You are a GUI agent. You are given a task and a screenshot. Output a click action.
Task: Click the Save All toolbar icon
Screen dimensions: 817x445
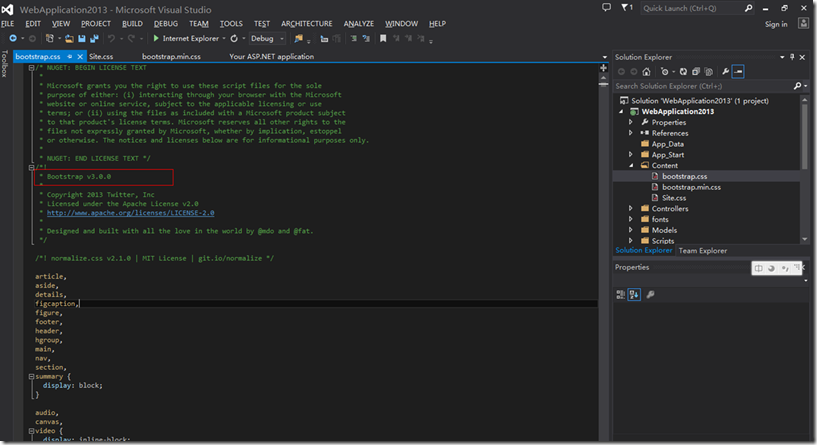(92, 39)
